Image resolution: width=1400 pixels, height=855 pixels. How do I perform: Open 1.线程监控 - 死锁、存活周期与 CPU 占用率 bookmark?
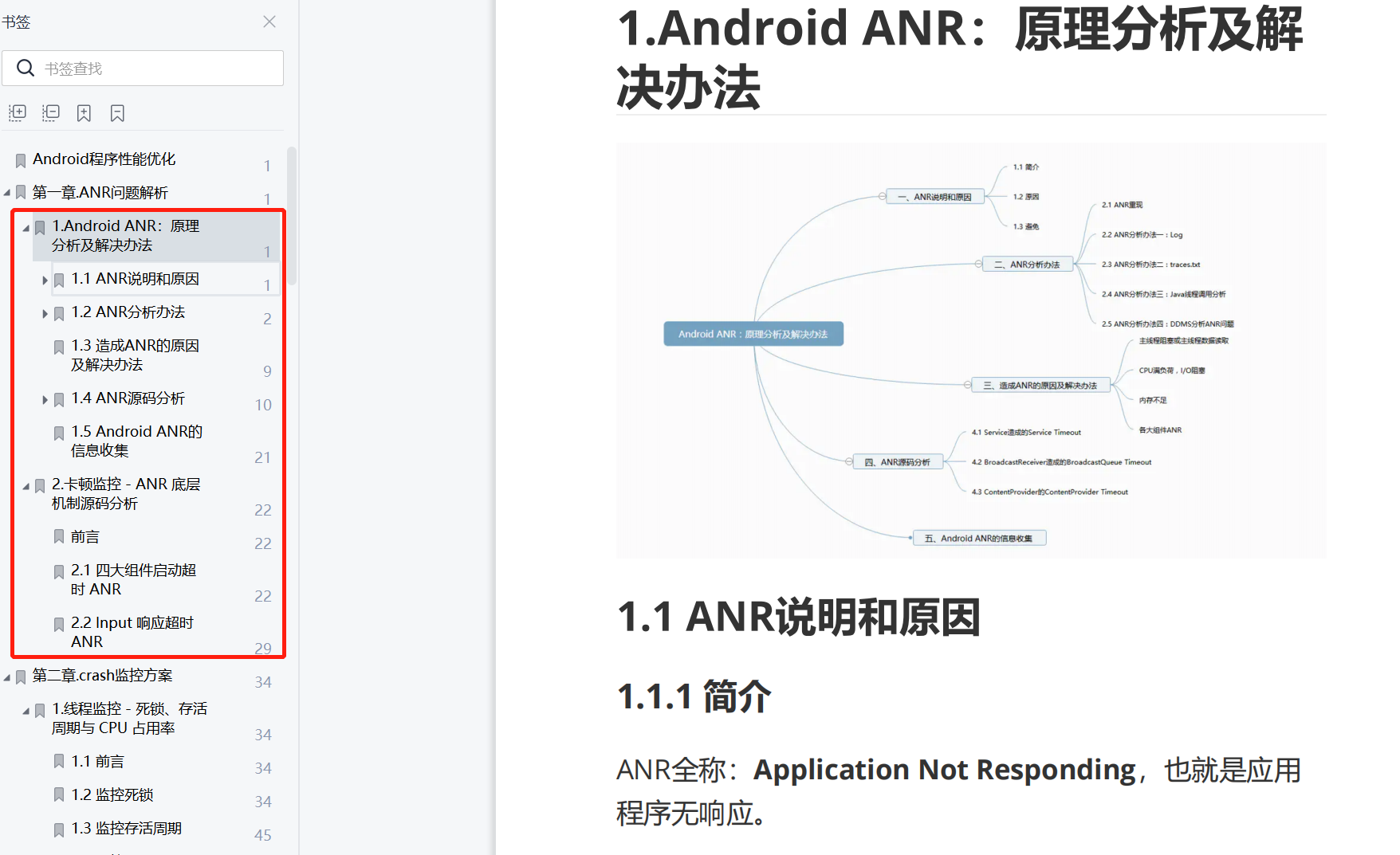coord(129,719)
